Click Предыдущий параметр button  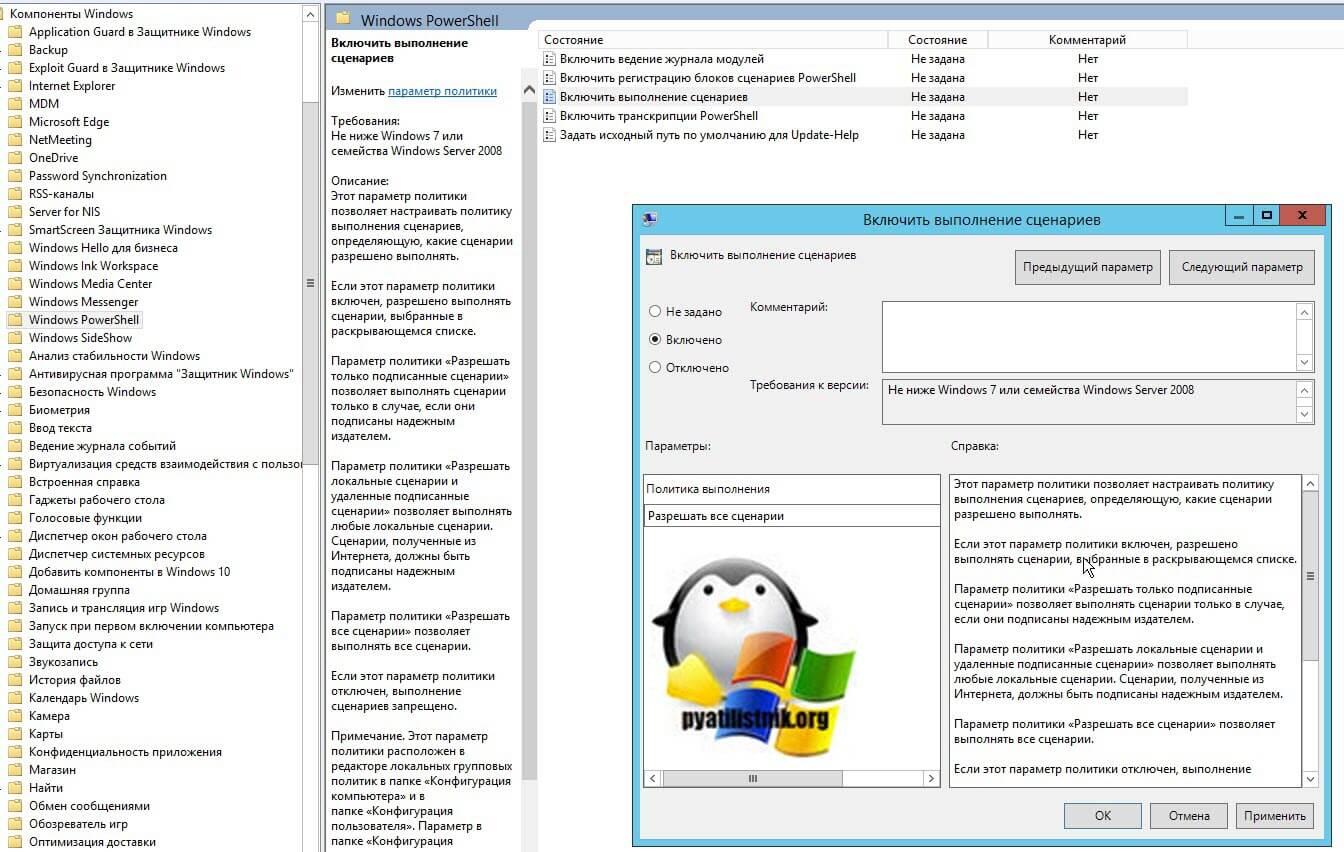[1088, 267]
